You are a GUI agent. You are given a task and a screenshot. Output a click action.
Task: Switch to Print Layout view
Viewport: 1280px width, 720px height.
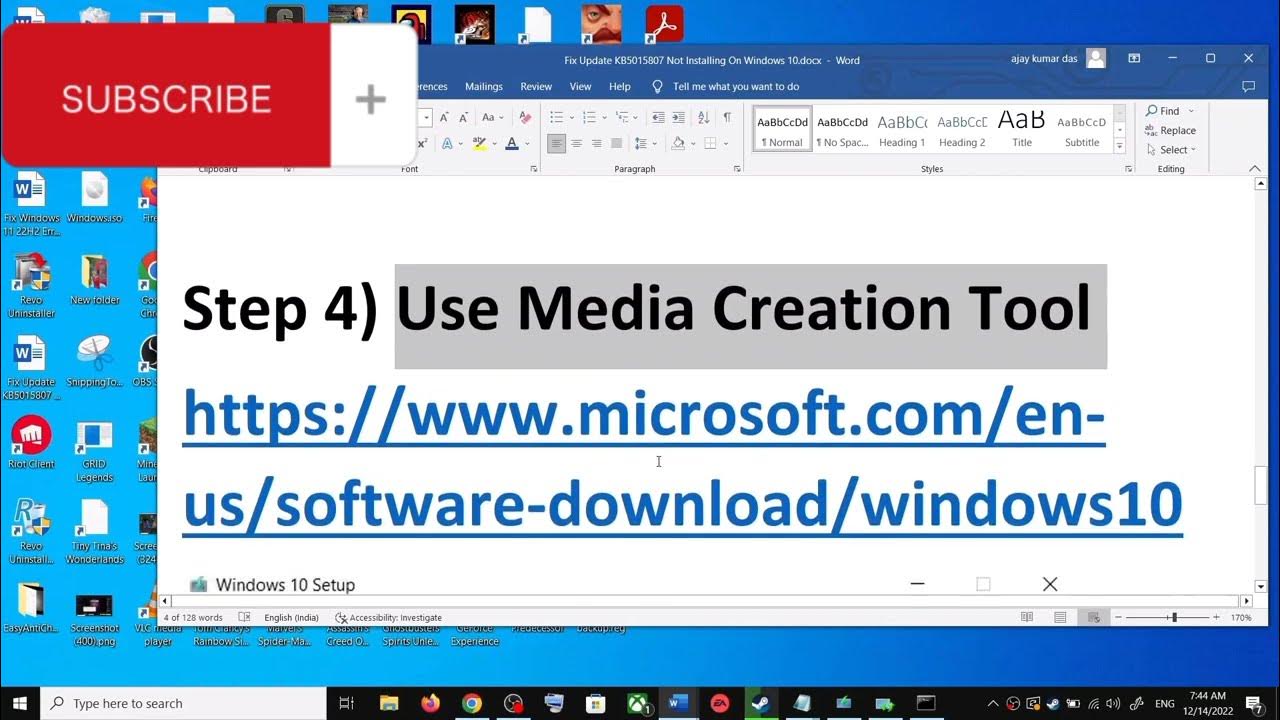(x=1060, y=617)
